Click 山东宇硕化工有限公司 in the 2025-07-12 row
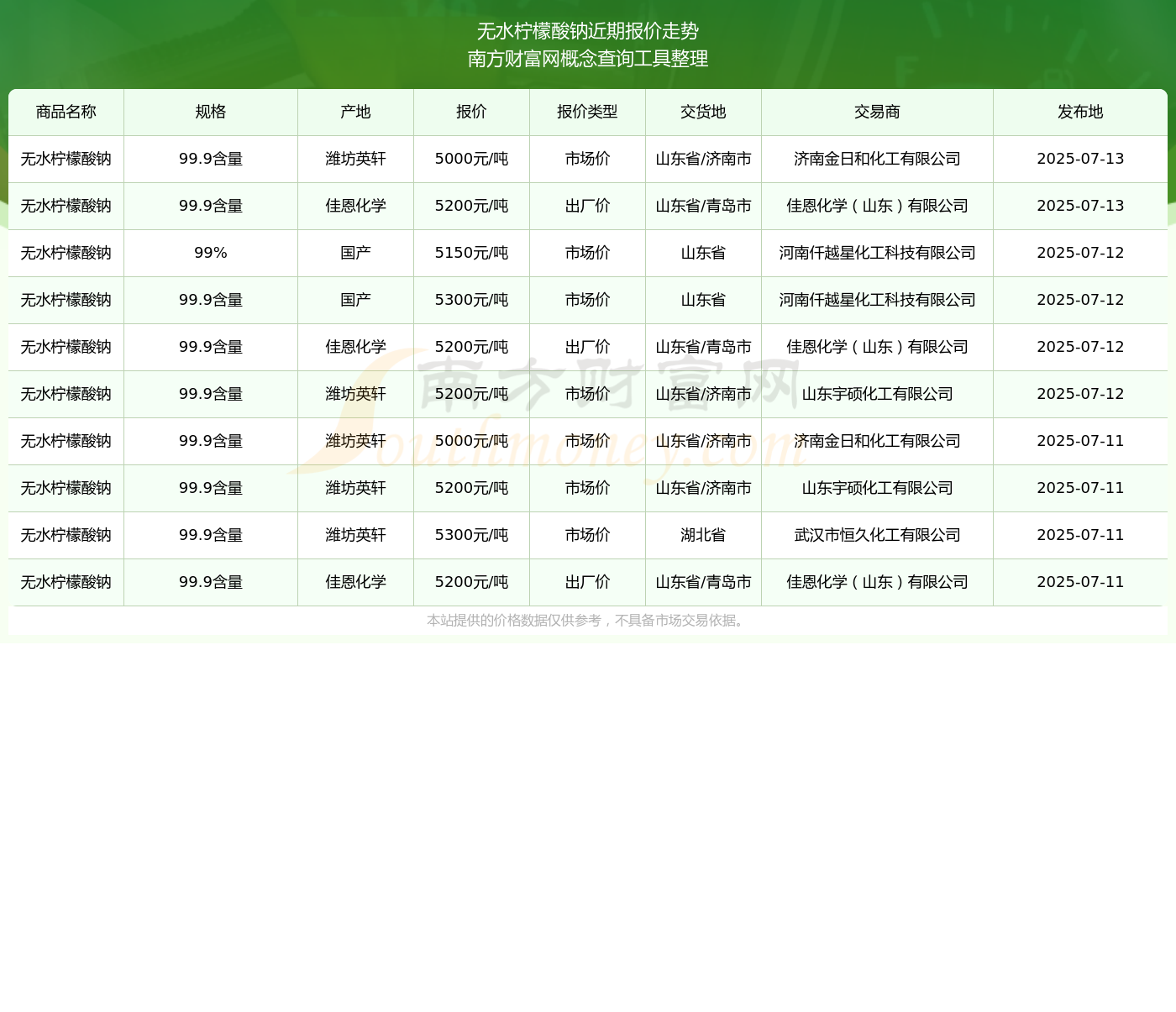The height and width of the screenshot is (1012, 1176). 878,394
